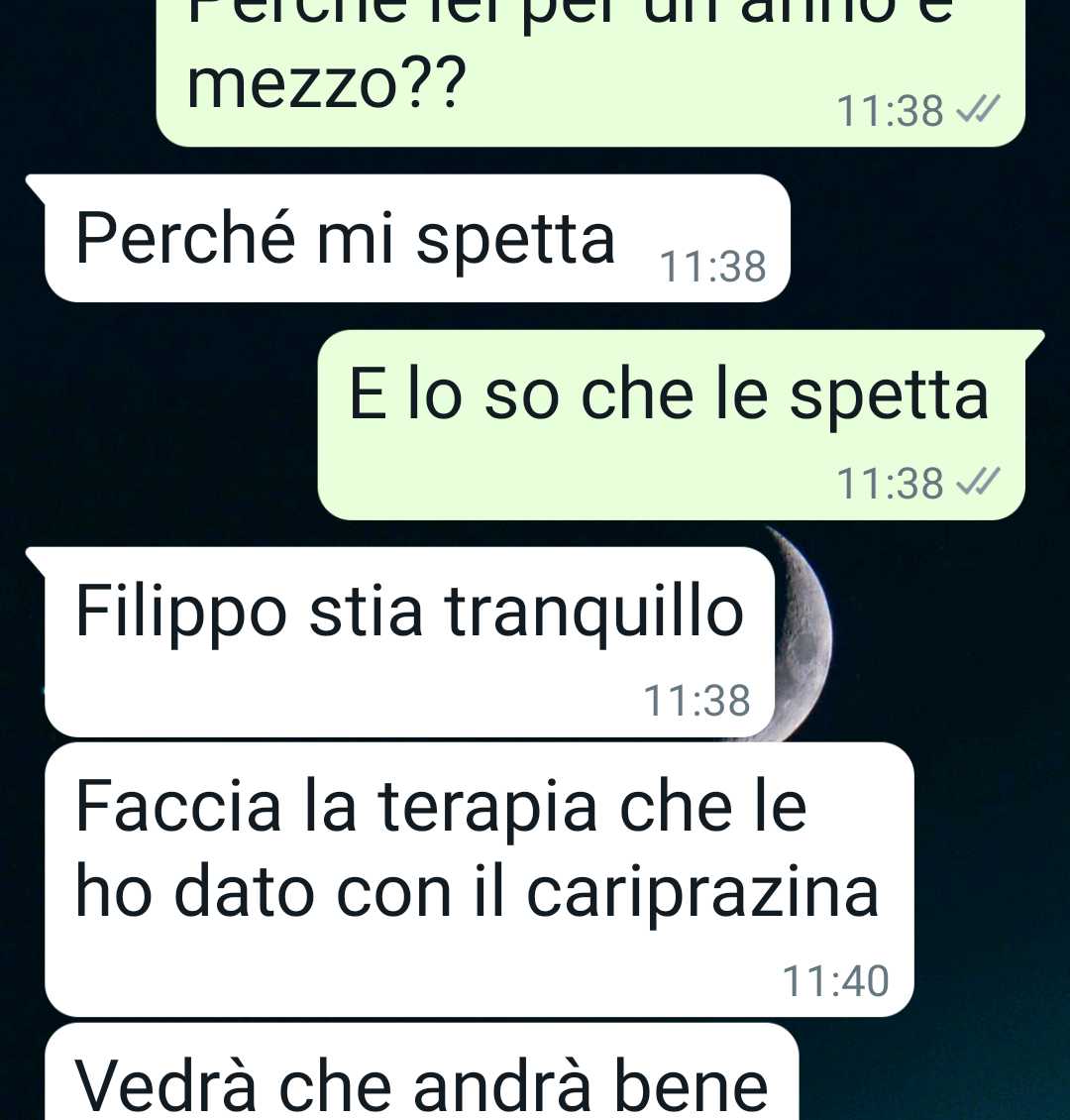This screenshot has width=1070, height=1120.
Task: Tap the 11:40 timestamp on the terapia message
Action: coord(836,980)
